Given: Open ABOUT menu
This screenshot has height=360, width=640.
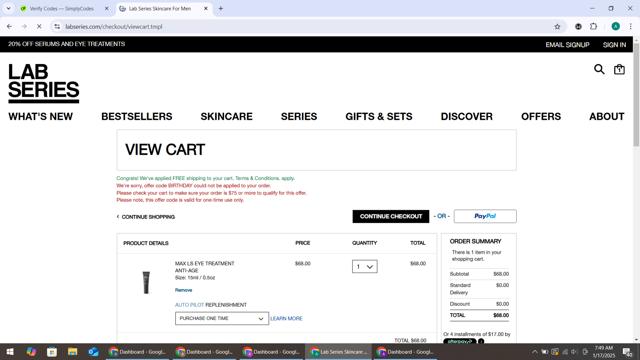Looking at the screenshot, I should pyautogui.click(x=607, y=117).
